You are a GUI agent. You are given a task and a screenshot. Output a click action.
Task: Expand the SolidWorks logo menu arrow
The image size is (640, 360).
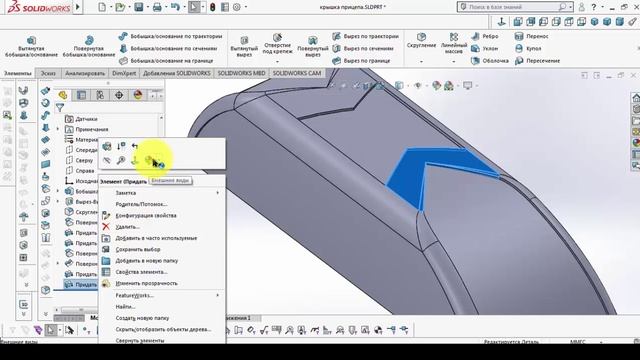point(78,7)
